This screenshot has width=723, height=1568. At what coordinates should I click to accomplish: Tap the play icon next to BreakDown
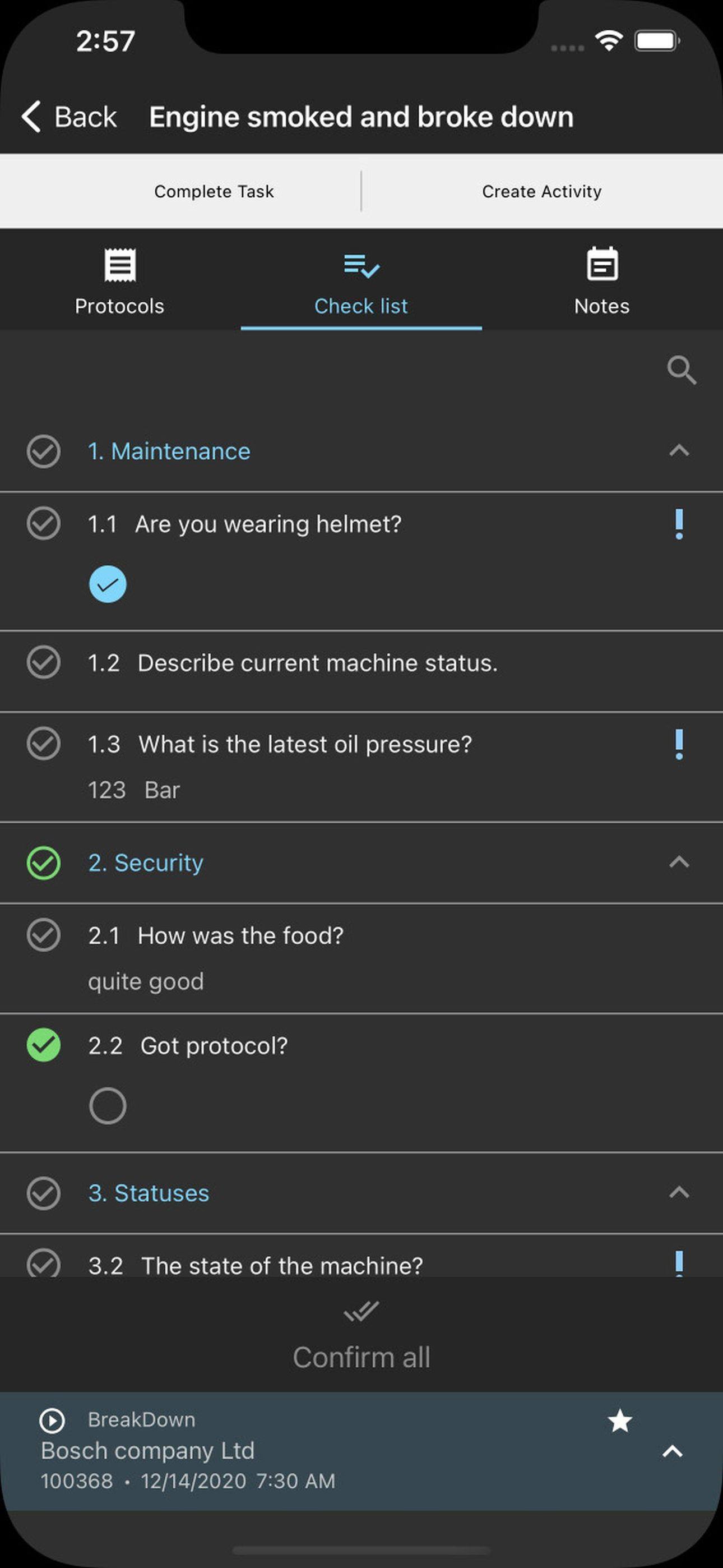coord(52,1421)
